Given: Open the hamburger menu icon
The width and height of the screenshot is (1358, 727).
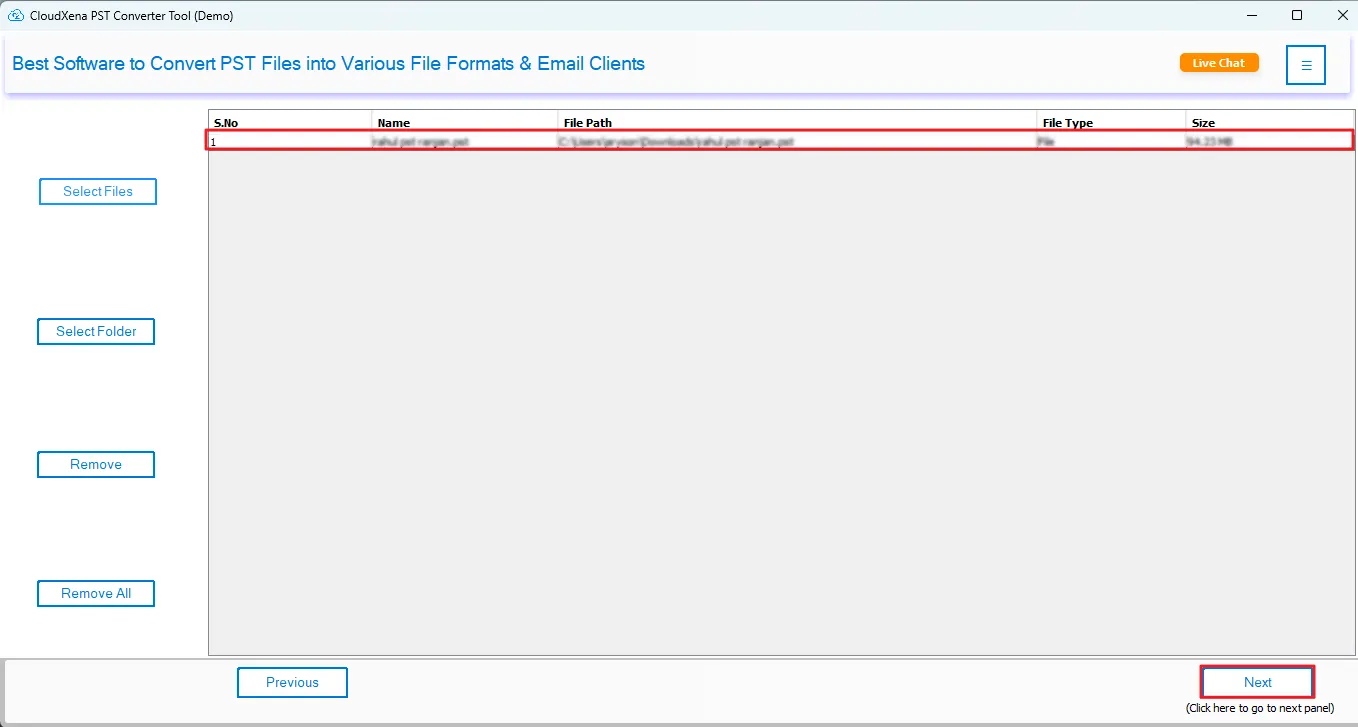Looking at the screenshot, I should point(1305,65).
